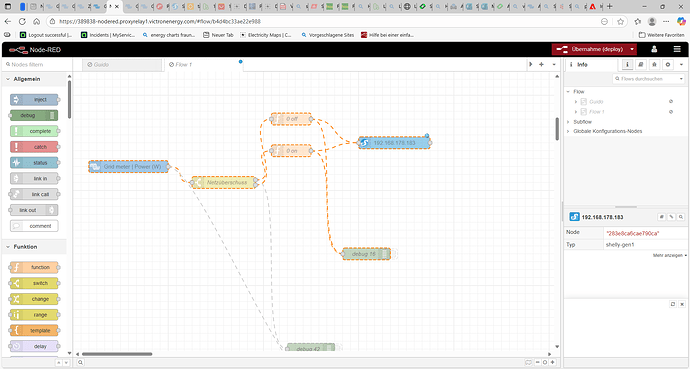Screen dimensions: 690x369
Task: Choose the range node in the palette
Action: point(34,315)
